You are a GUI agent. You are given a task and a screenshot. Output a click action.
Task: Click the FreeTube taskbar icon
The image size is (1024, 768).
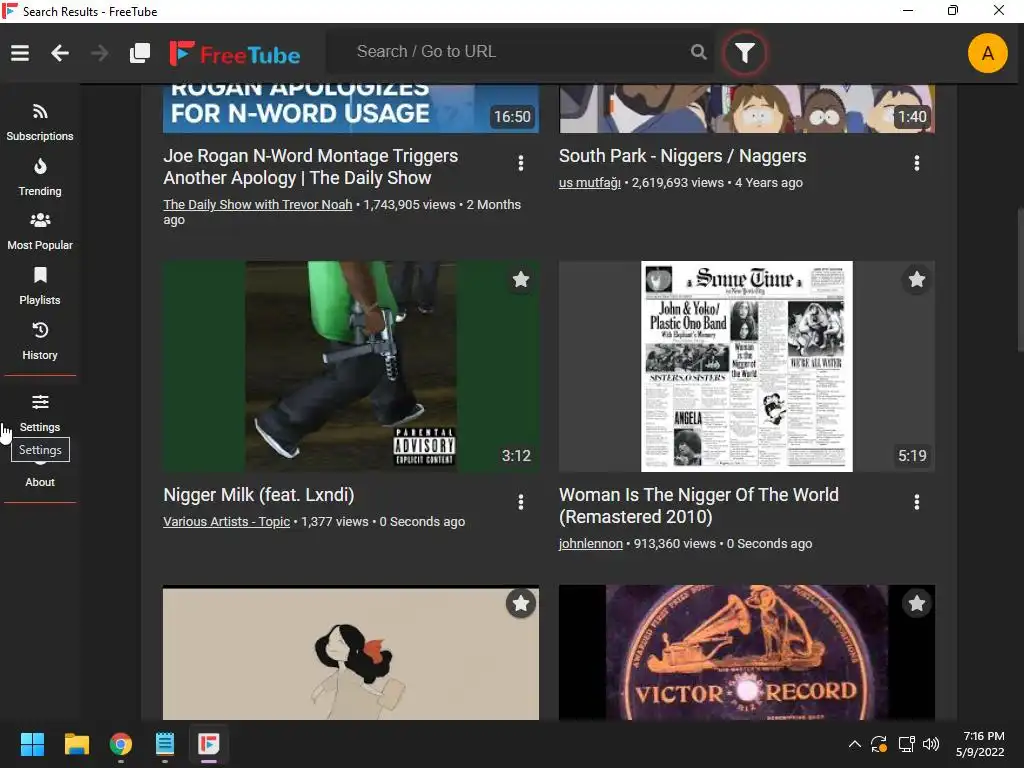point(209,744)
